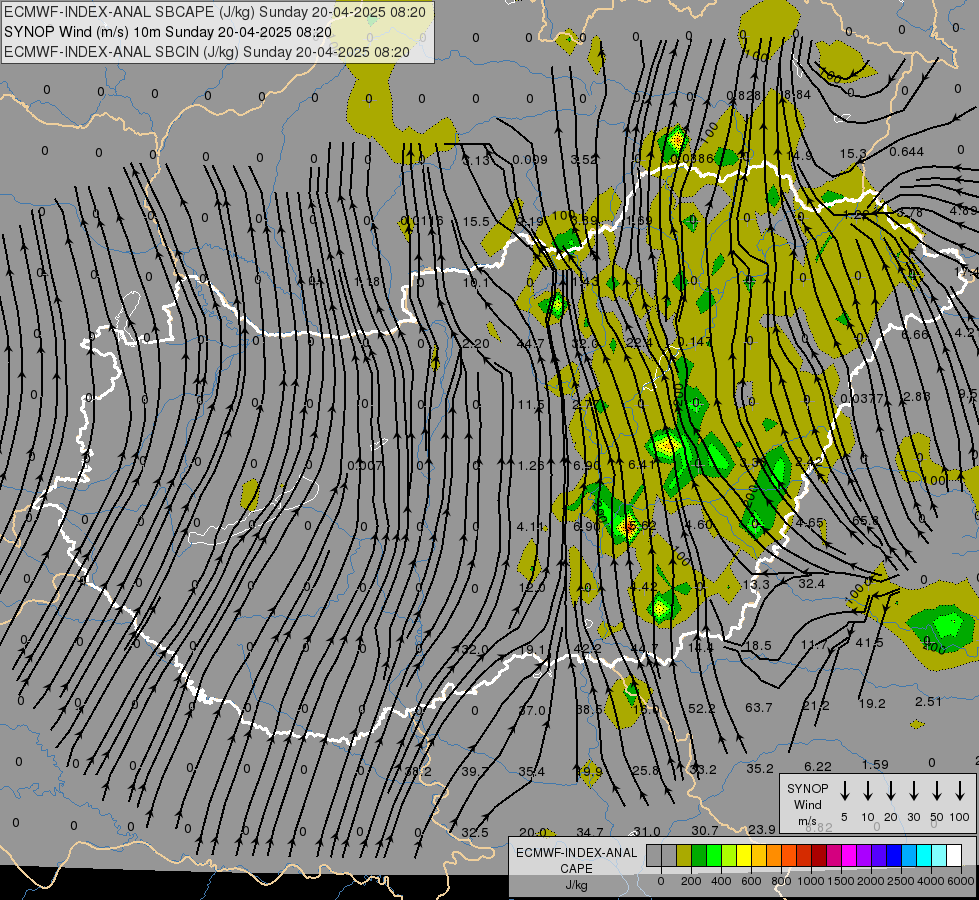Click the 1500 tick on CAPE scale
The image size is (979, 900).
pos(841,881)
